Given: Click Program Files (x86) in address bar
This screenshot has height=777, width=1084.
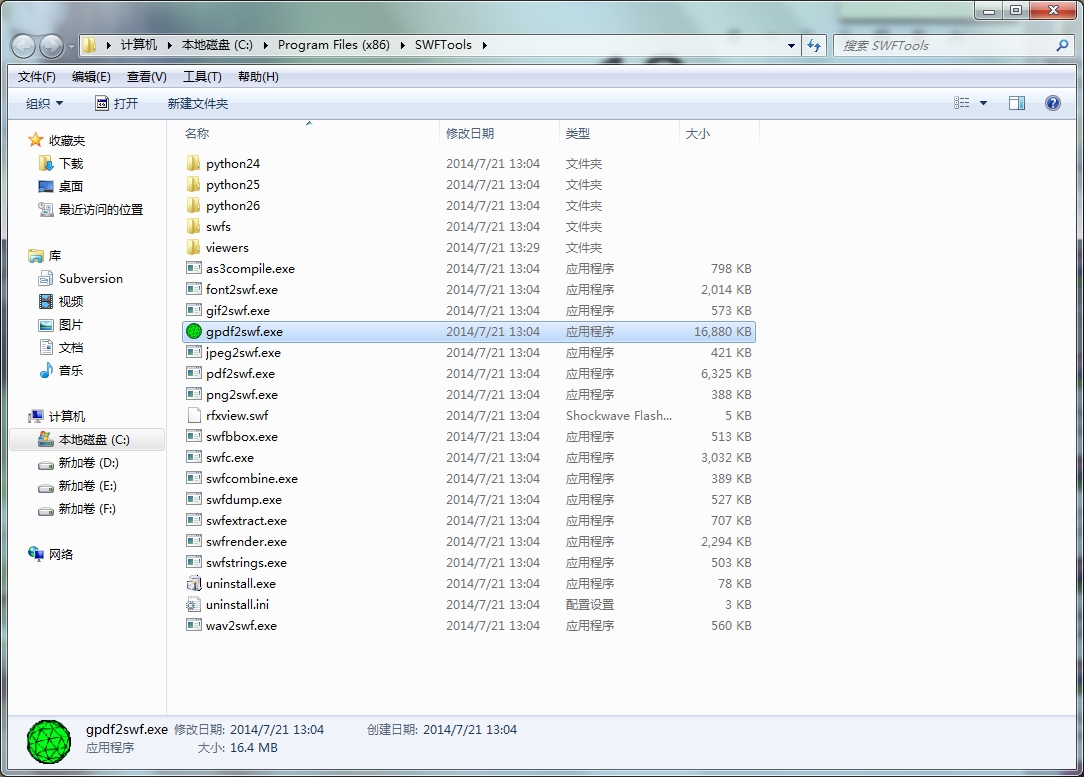Looking at the screenshot, I should (334, 45).
